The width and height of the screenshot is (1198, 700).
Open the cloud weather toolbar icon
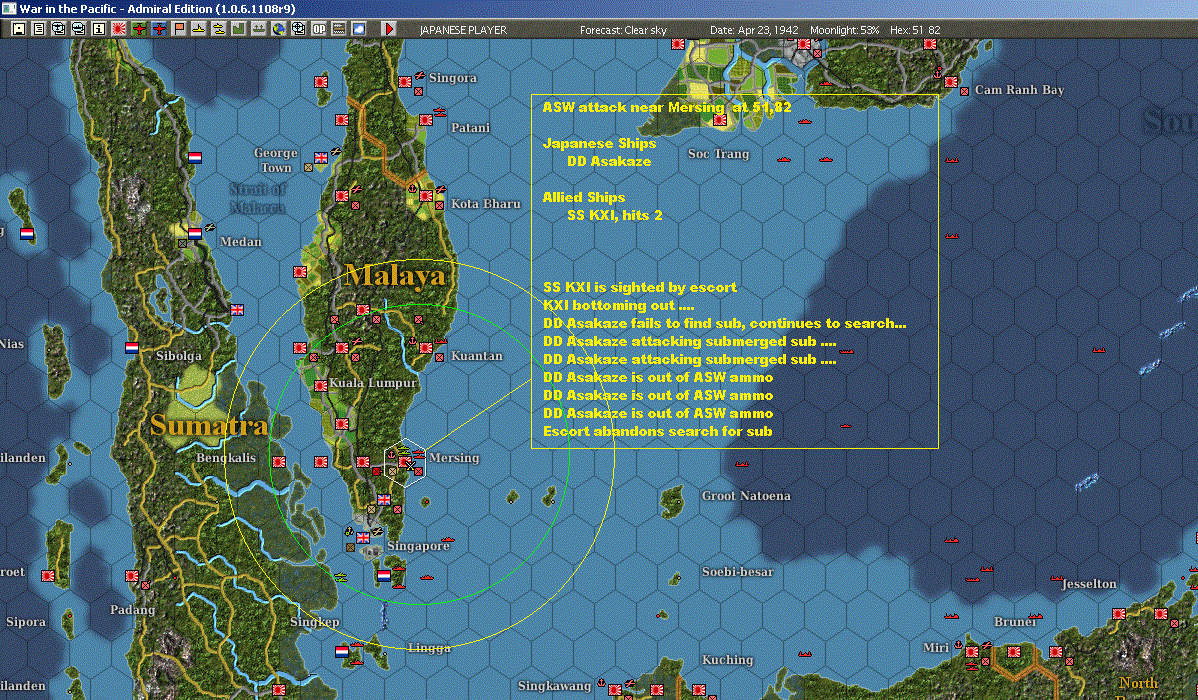click(358, 29)
